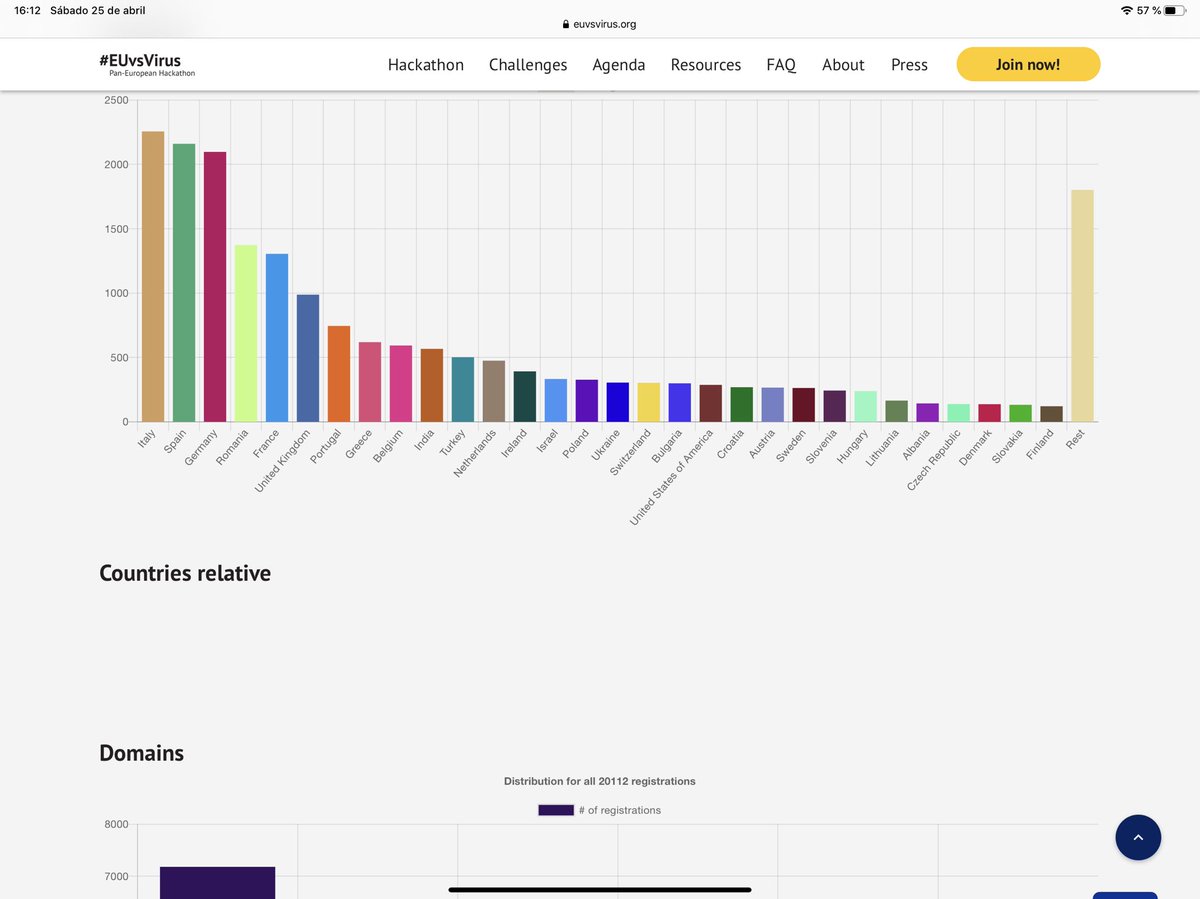The width and height of the screenshot is (1200, 899).
Task: Tap the euvsvirus.org address bar
Action: pyautogui.click(x=600, y=24)
